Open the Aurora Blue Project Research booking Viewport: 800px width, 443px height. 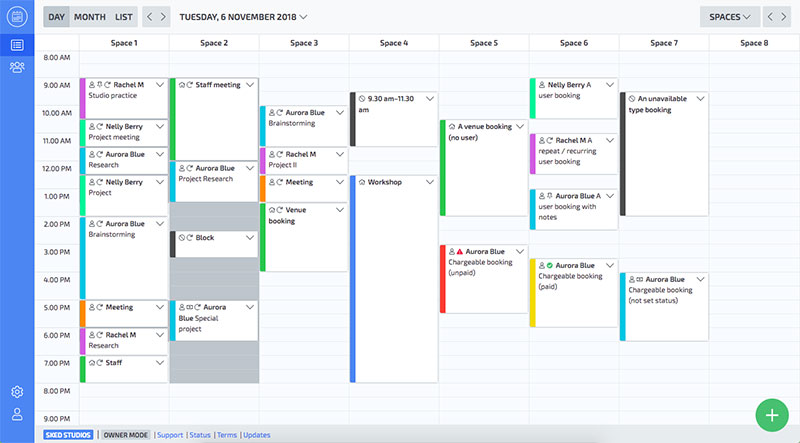point(214,181)
